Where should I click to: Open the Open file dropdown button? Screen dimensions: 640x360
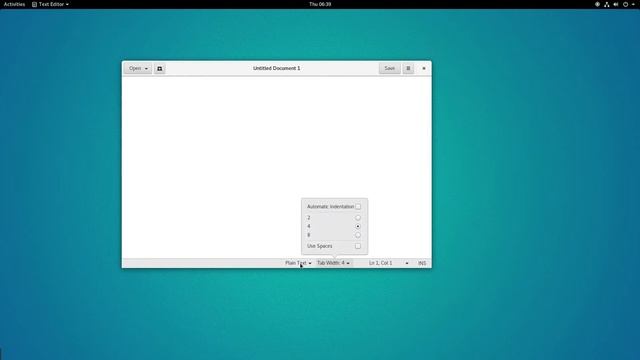(138, 69)
